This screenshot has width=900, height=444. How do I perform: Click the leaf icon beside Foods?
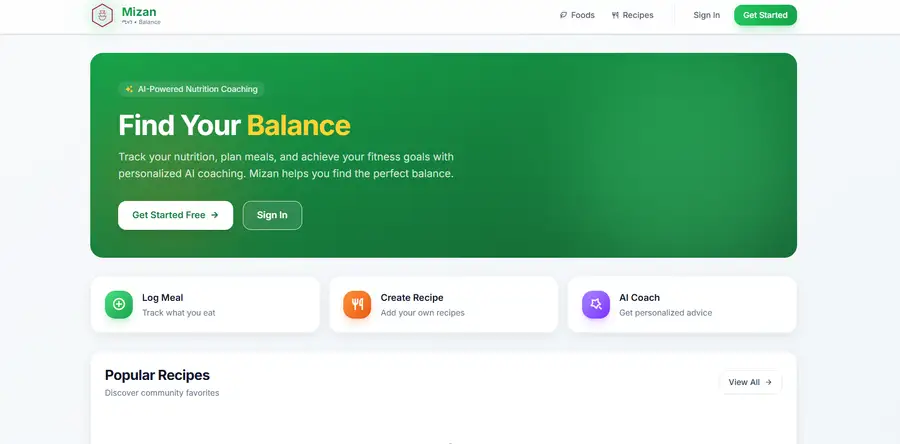pos(563,15)
